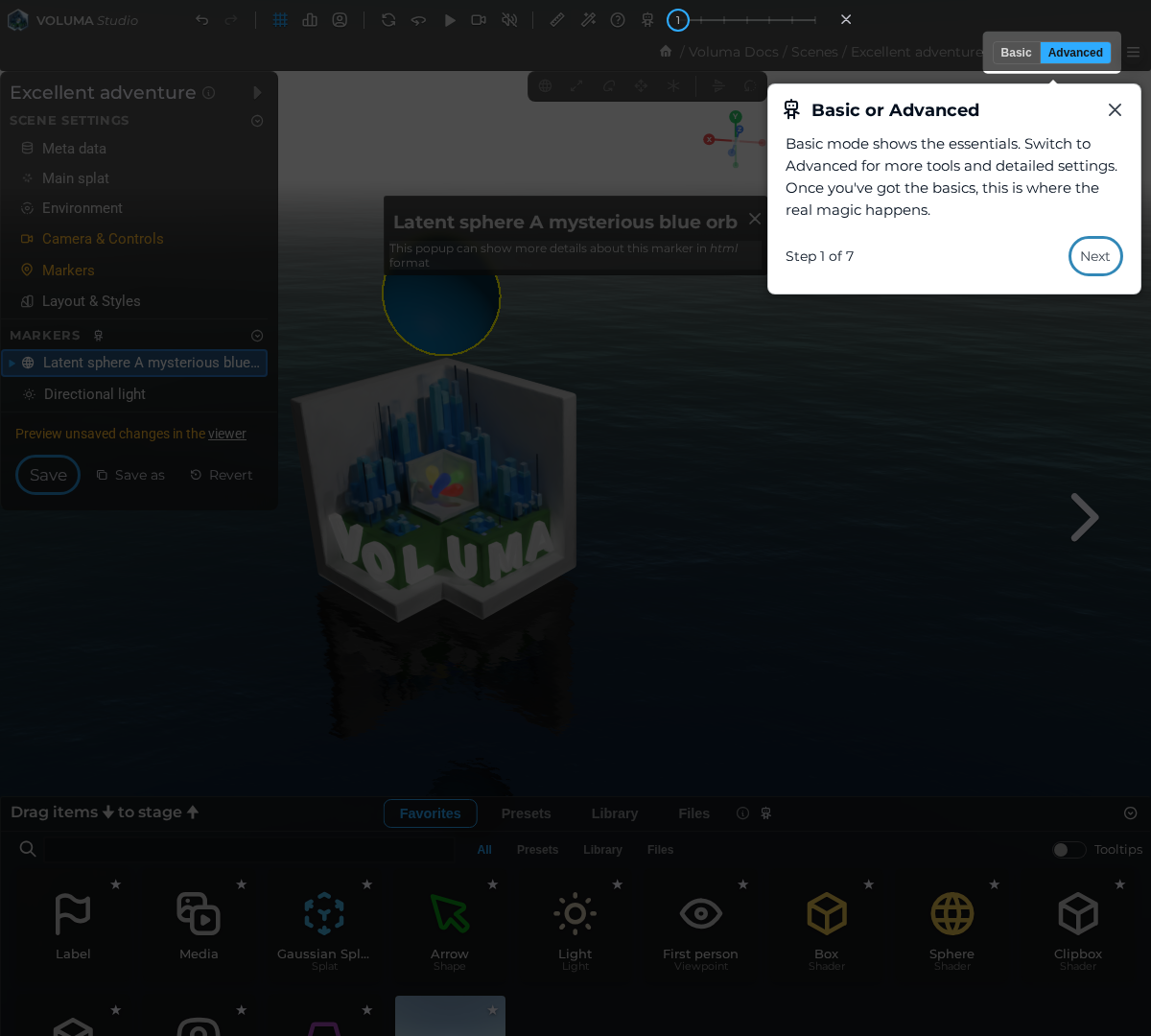The width and height of the screenshot is (1151, 1036).
Task: Select the Label flag item
Action: 73,927
